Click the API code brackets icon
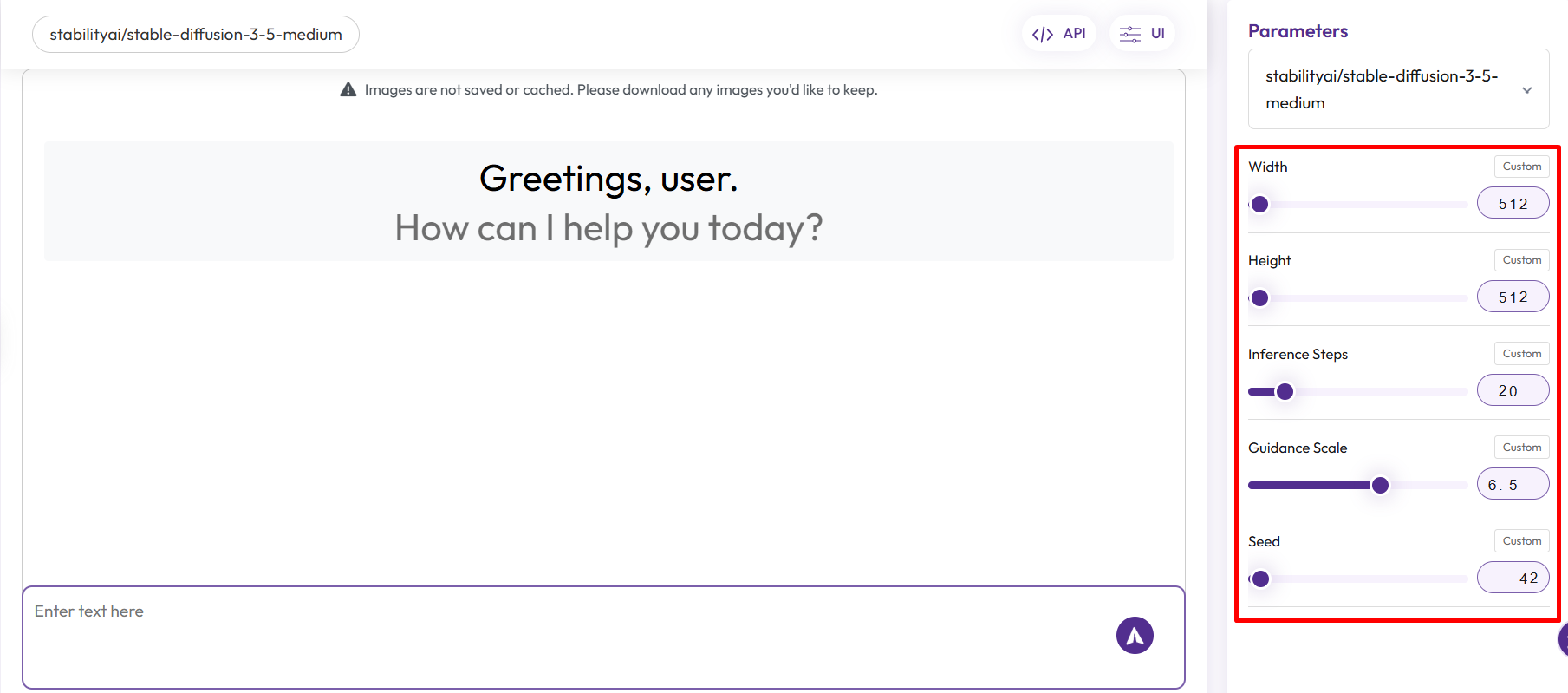 tap(1042, 34)
